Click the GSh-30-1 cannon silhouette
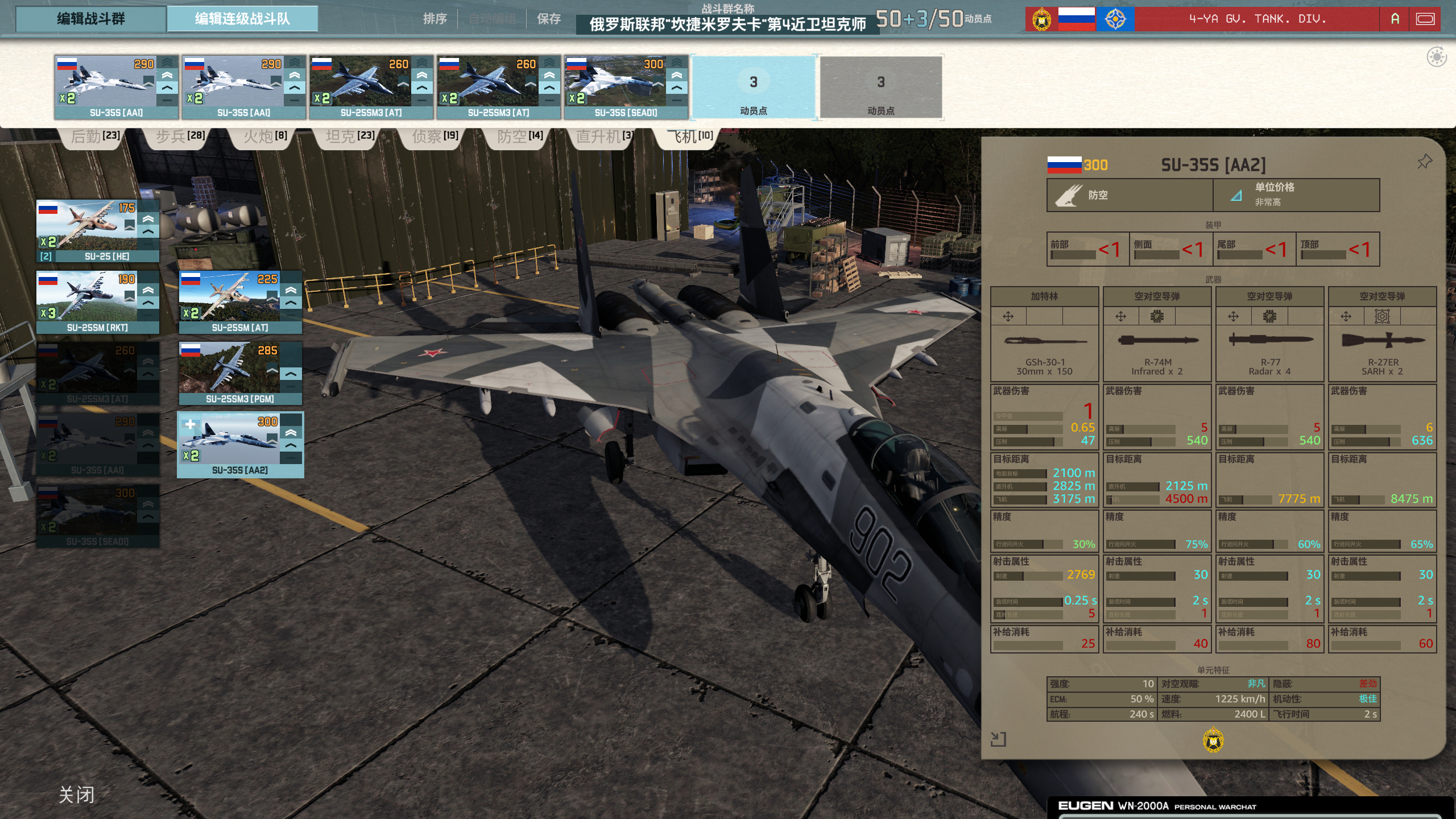This screenshot has height=819, width=1456. 1045,341
